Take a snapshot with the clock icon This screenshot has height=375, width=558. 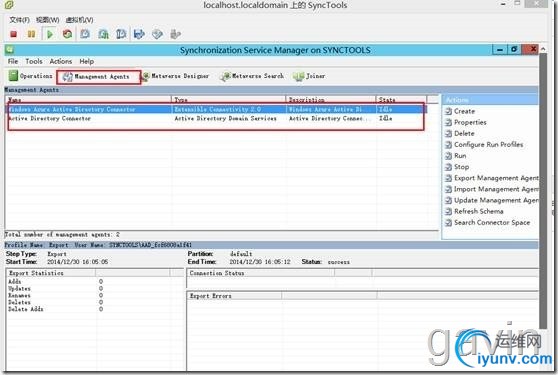tap(85, 34)
